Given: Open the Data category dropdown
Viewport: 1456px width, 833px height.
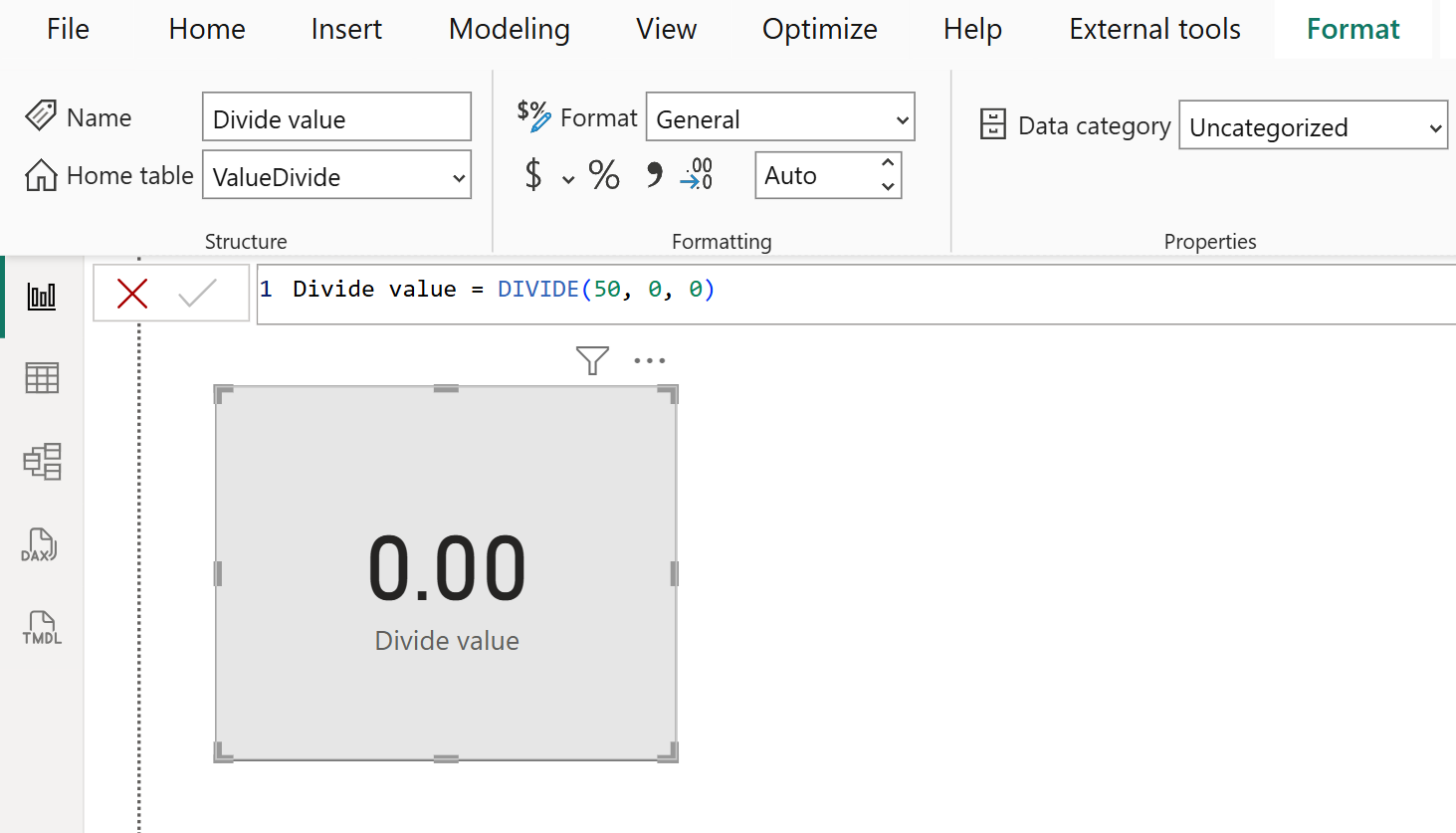Looking at the screenshot, I should pyautogui.click(x=1436, y=126).
